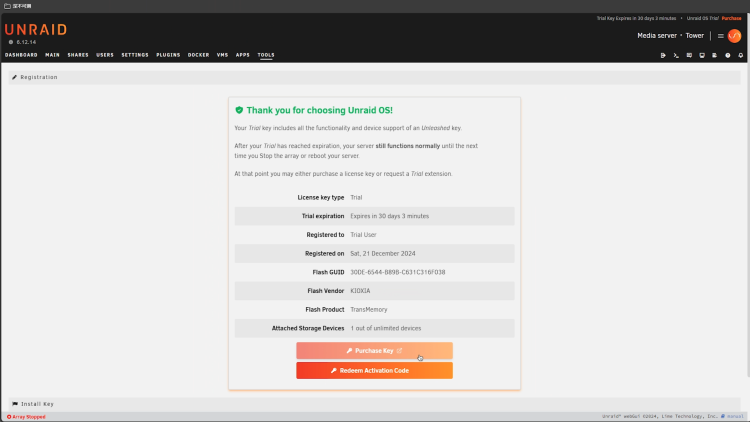Click 'Expires in 30 days 3 minutes' value
750x422 pixels.
(389, 216)
